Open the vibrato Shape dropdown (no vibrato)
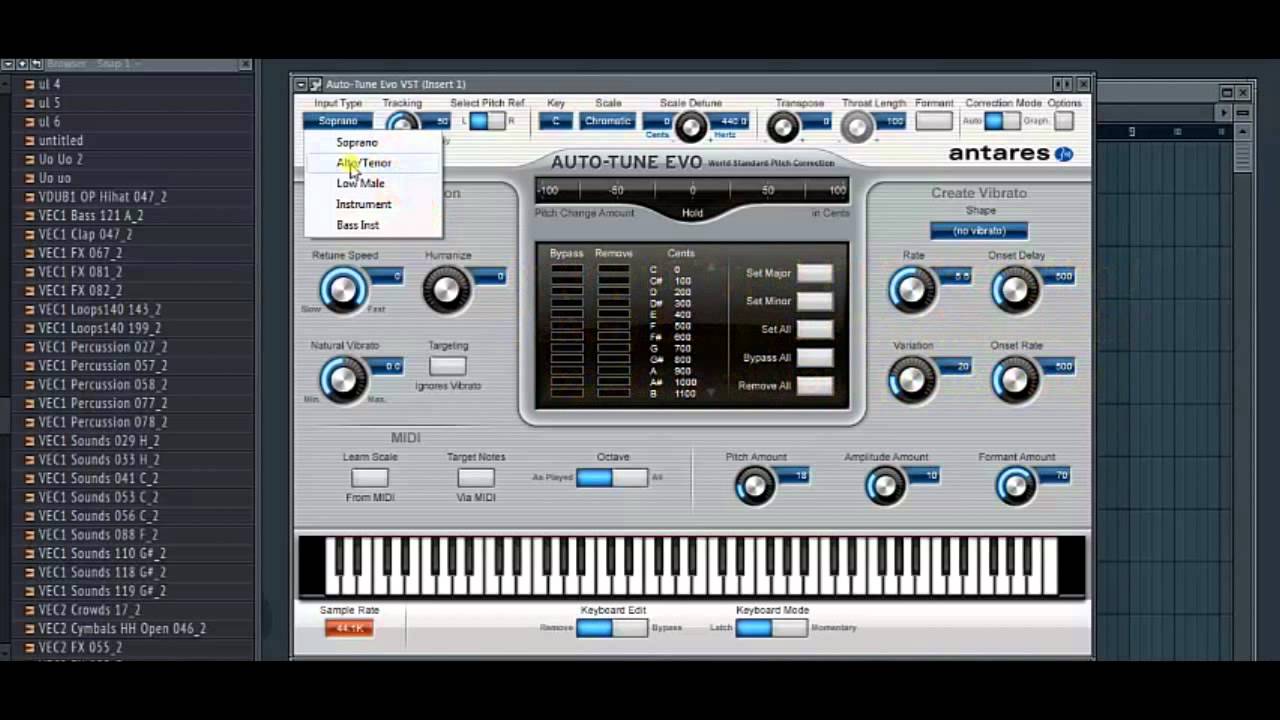Image resolution: width=1280 pixels, height=720 pixels. tap(979, 231)
